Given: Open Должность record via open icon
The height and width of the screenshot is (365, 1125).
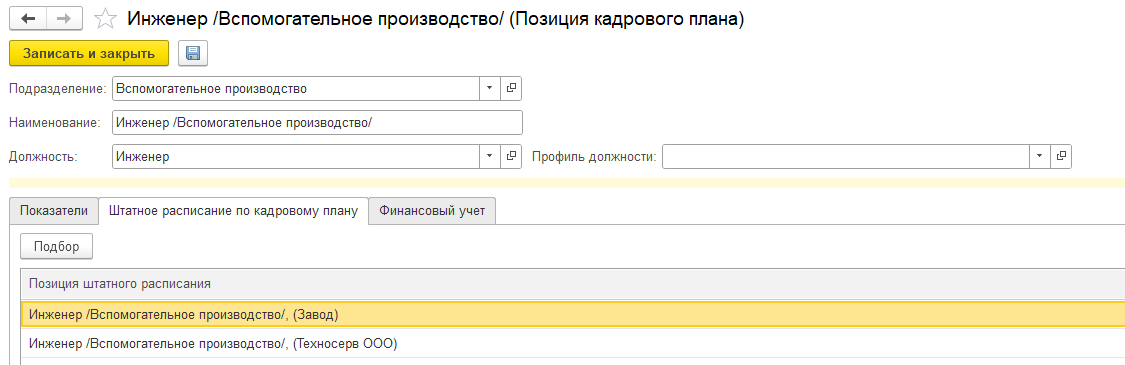Looking at the screenshot, I should click(511, 156).
